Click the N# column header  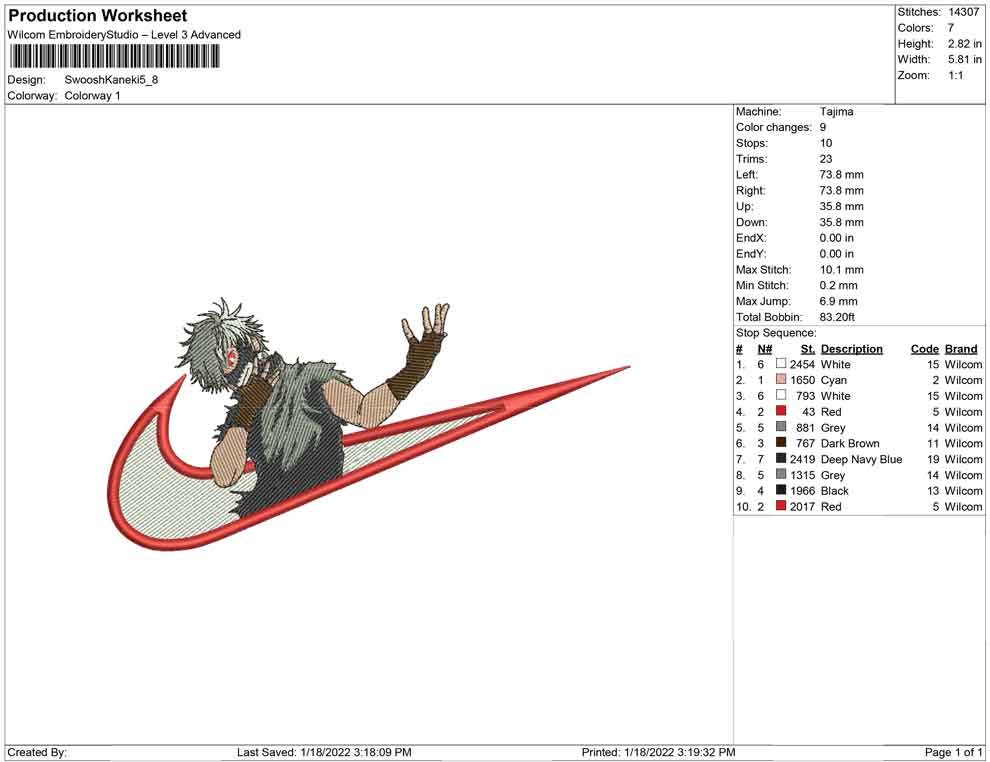click(765, 348)
